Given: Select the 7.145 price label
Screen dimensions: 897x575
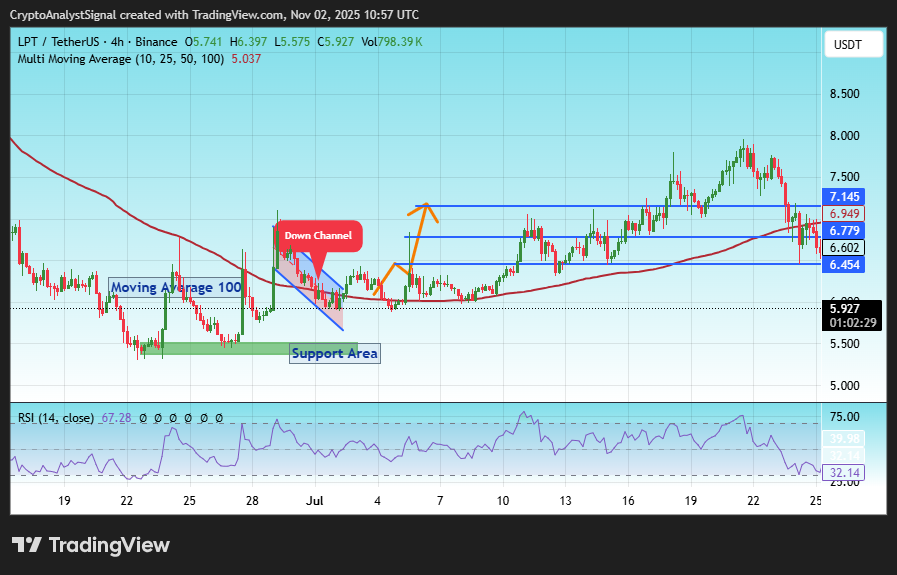Looking at the screenshot, I should click(844, 197).
